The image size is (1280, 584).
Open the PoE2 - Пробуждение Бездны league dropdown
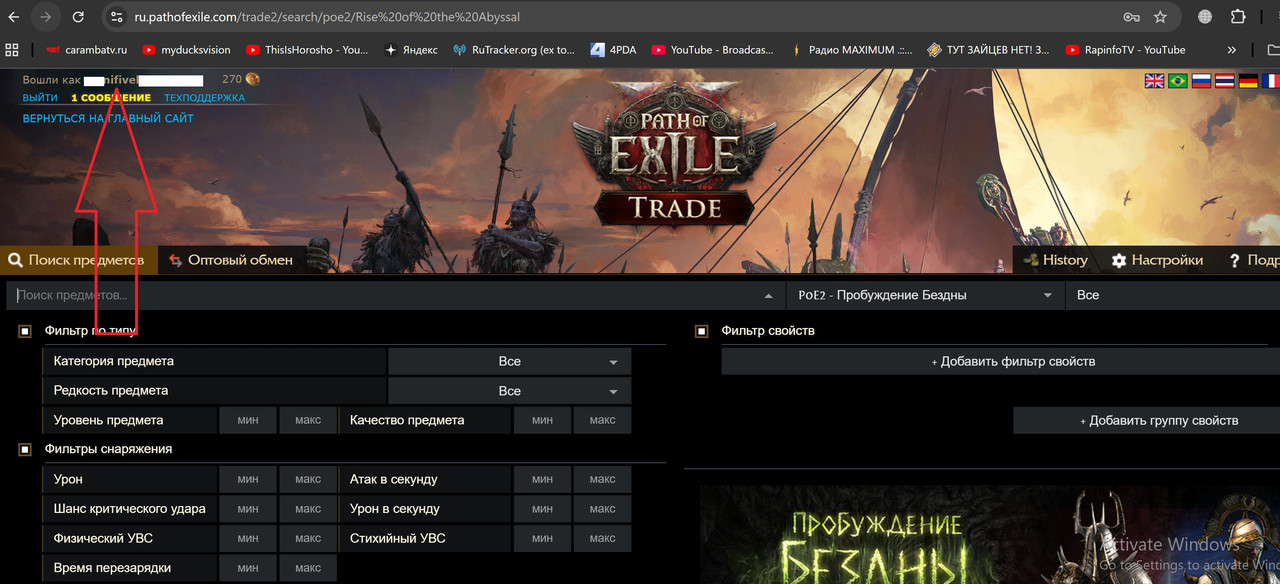925,295
